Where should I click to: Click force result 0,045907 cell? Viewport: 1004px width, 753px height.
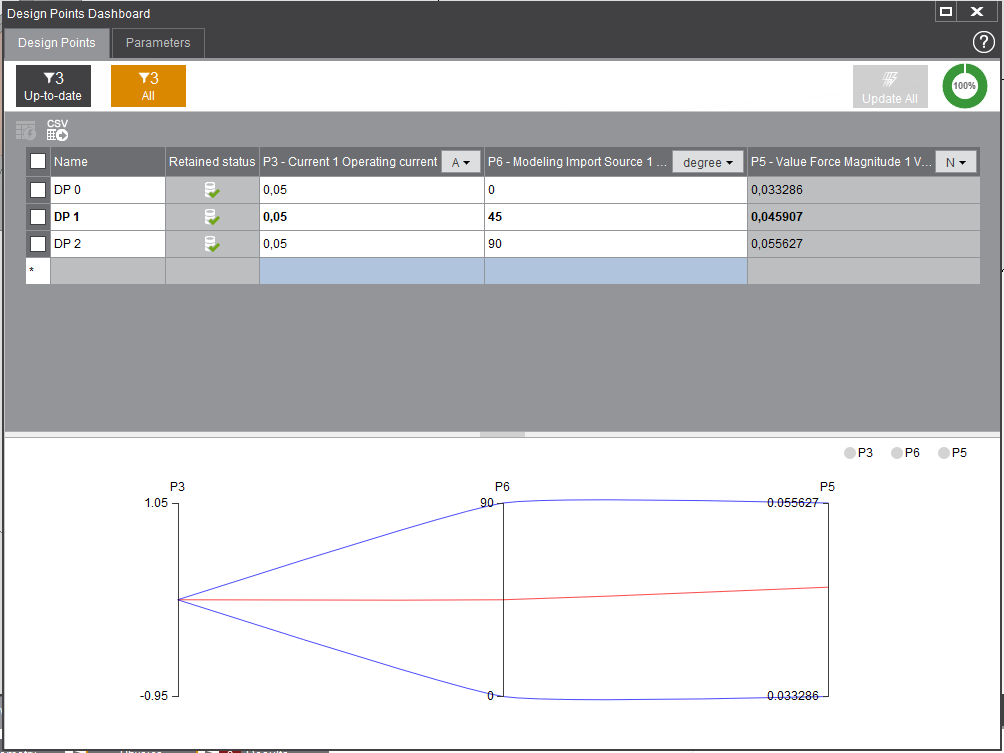864,217
